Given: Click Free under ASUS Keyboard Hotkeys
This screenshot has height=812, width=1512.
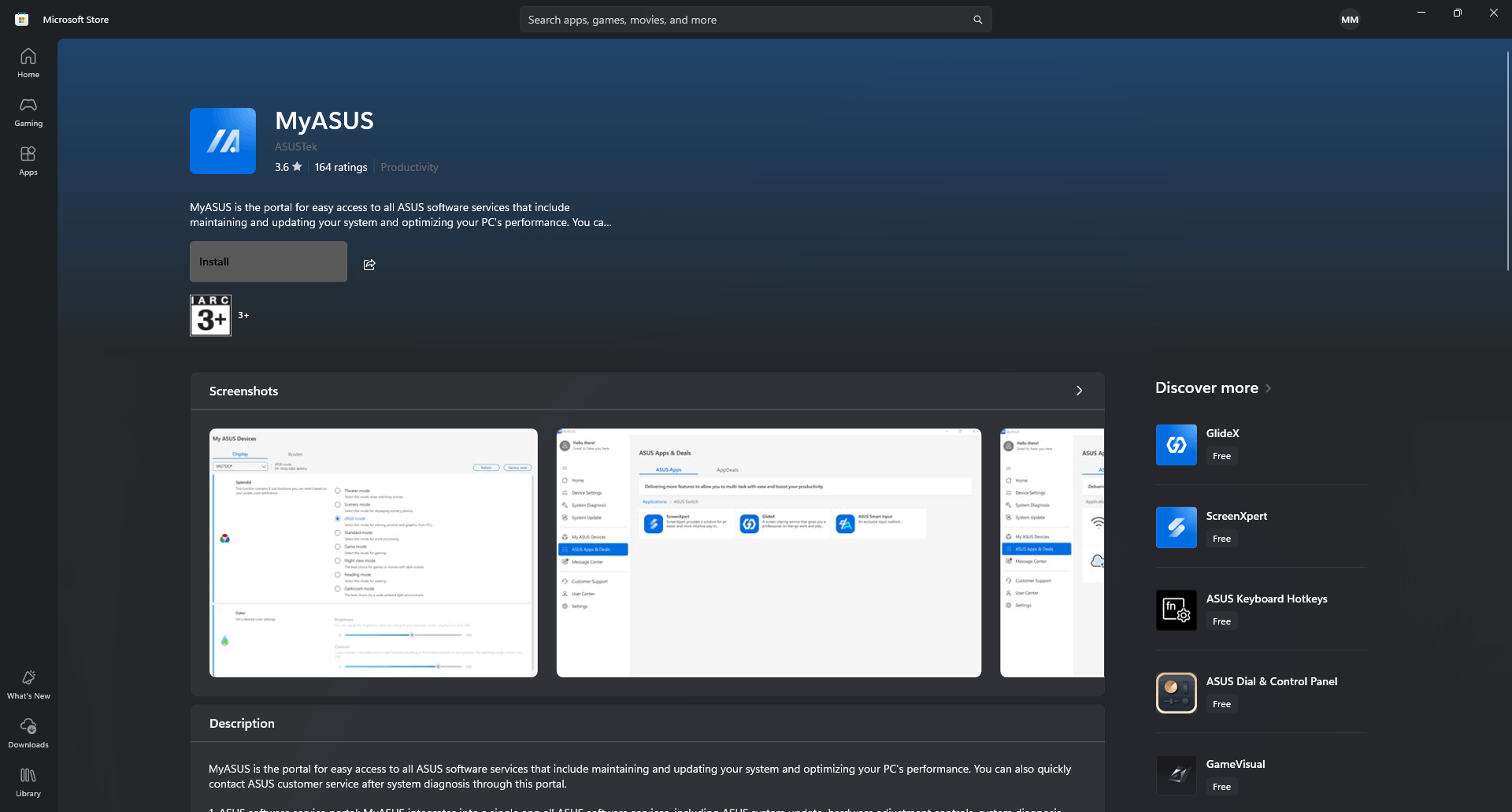Looking at the screenshot, I should (x=1222, y=621).
